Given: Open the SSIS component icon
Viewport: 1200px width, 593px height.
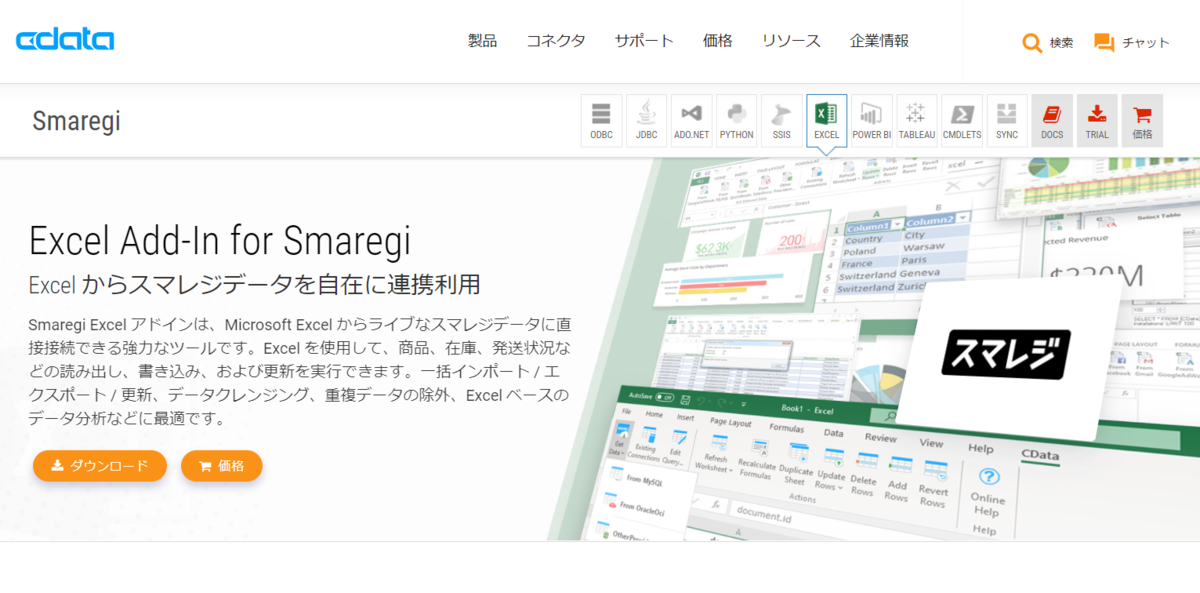Looking at the screenshot, I should [781, 121].
